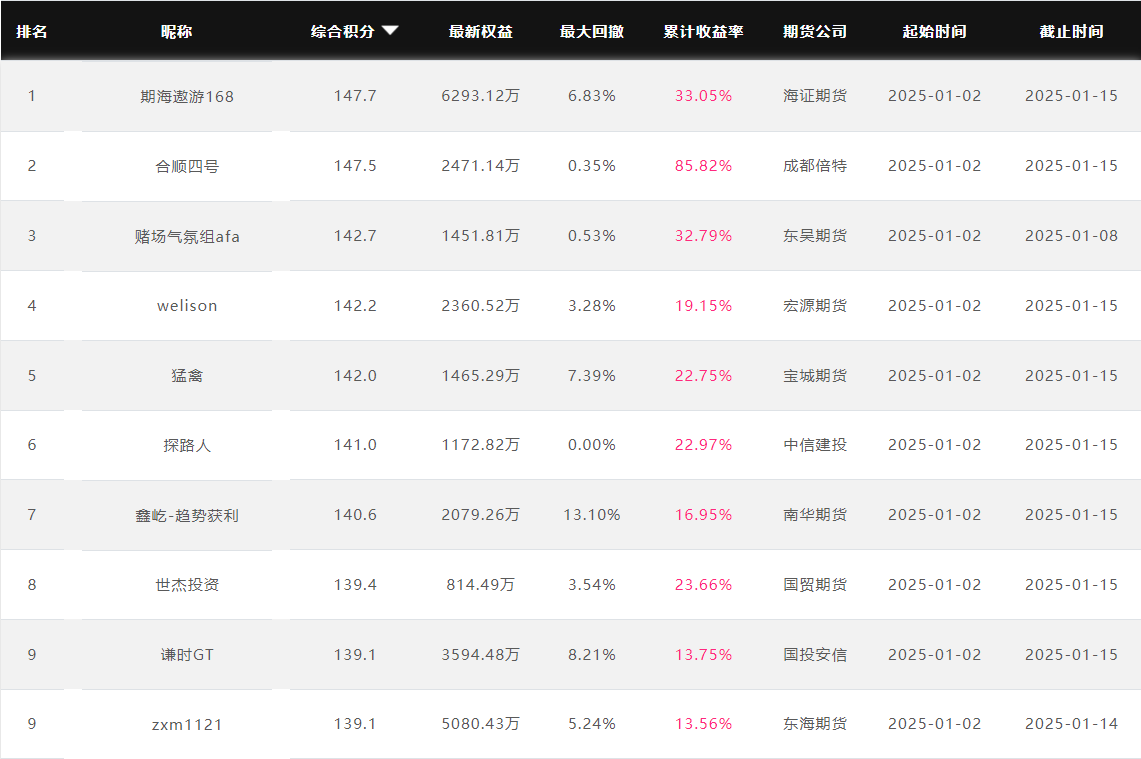The image size is (1141, 759).
Task: Select equity value 1465.29万
Action: coord(480,375)
